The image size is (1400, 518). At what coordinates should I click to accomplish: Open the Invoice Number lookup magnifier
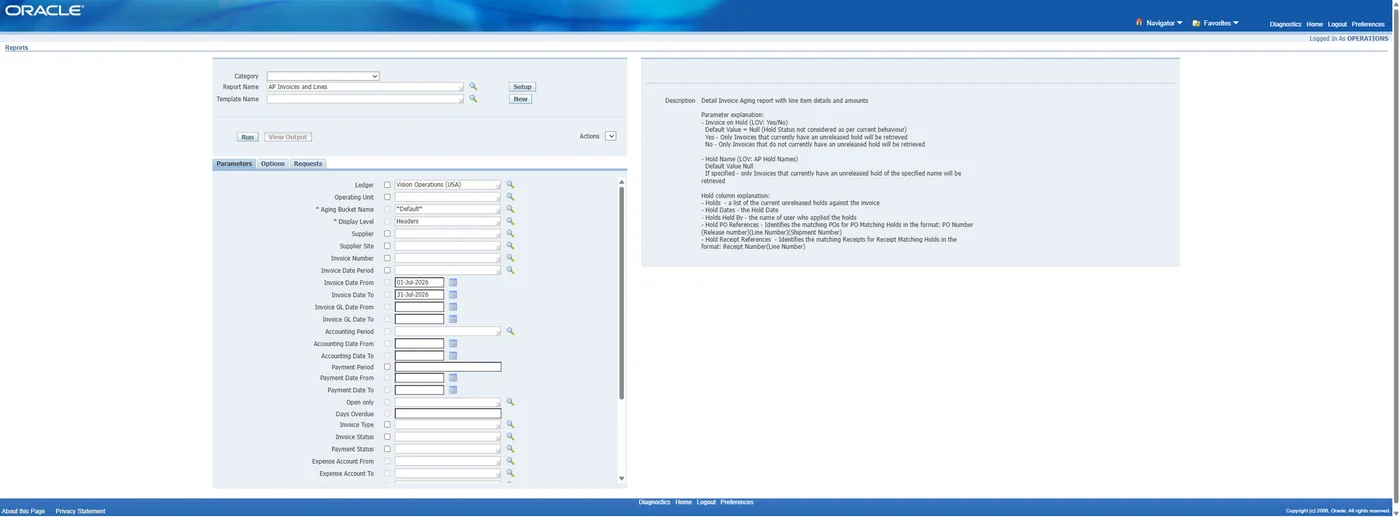(510, 258)
